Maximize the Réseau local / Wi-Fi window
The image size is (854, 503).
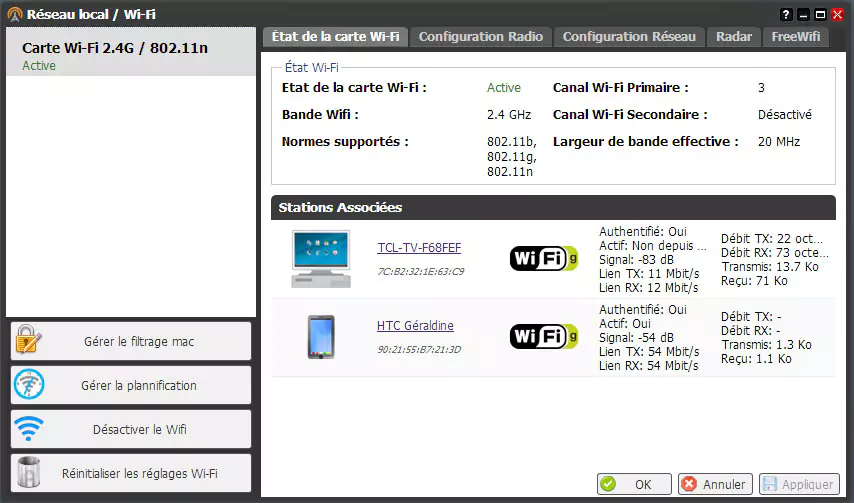pyautogui.click(x=821, y=15)
